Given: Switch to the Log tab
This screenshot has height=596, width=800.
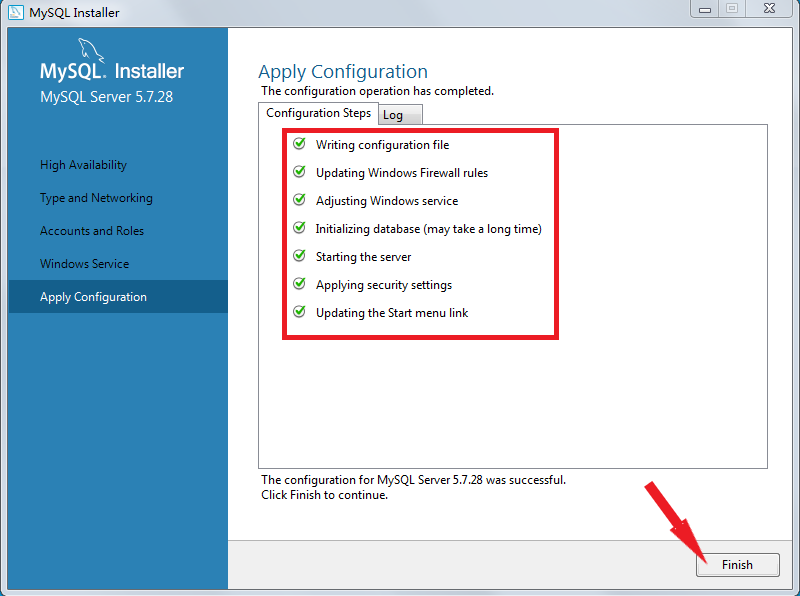Looking at the screenshot, I should (x=401, y=115).
